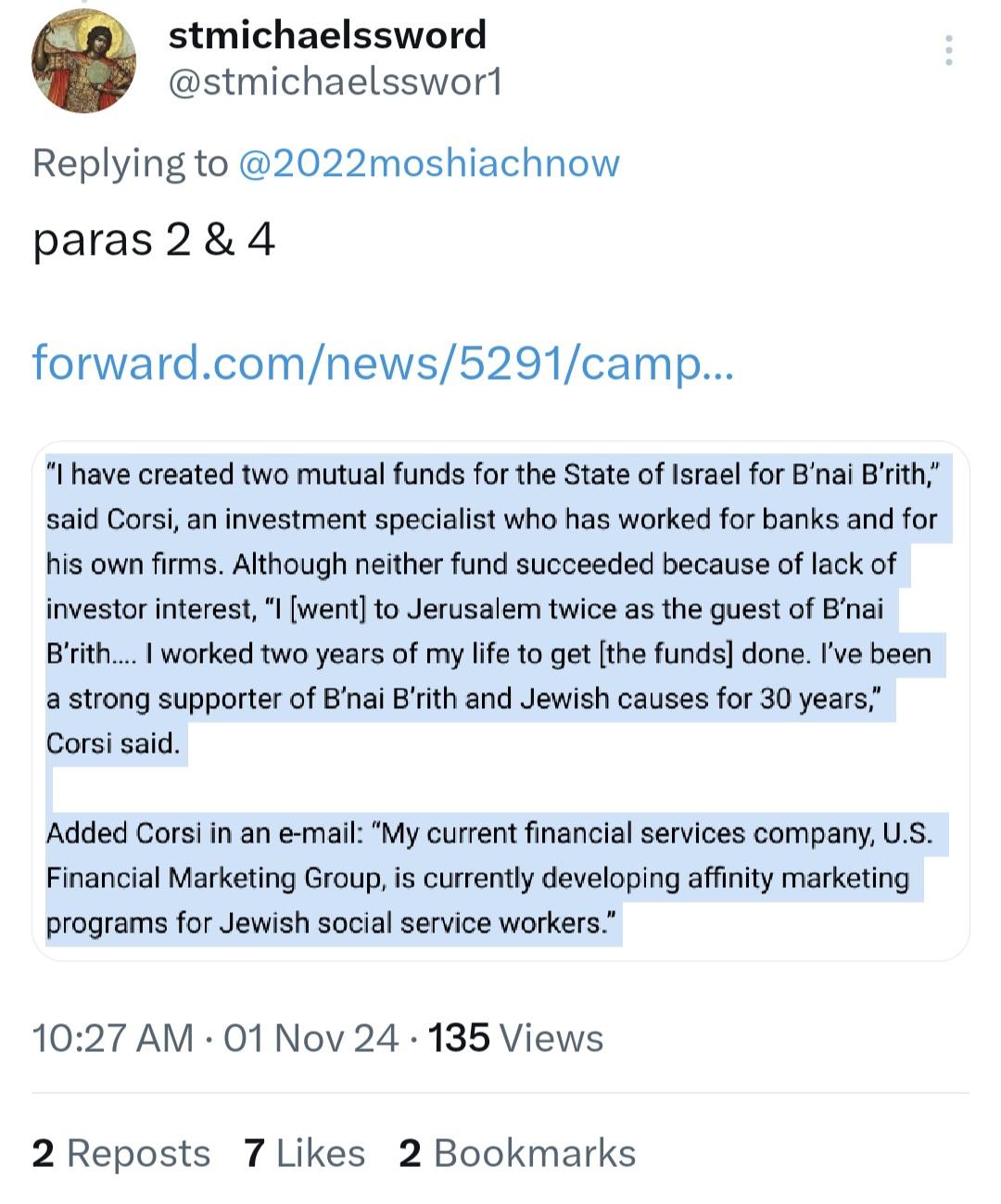This screenshot has height=1204, width=1001.
Task: Click the tweet text "paras 2 & 4"
Action: pos(154,240)
